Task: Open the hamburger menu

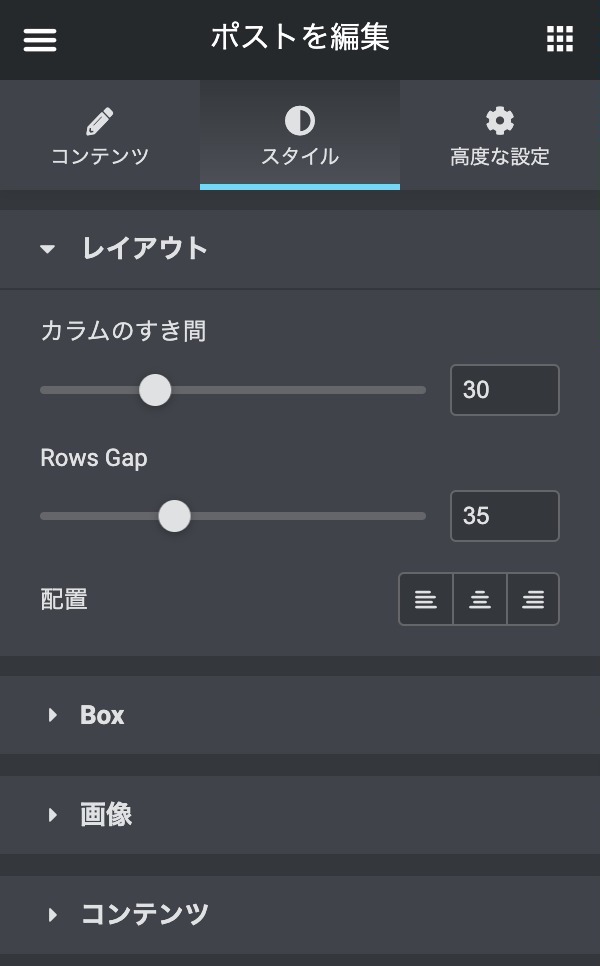Action: (40, 39)
